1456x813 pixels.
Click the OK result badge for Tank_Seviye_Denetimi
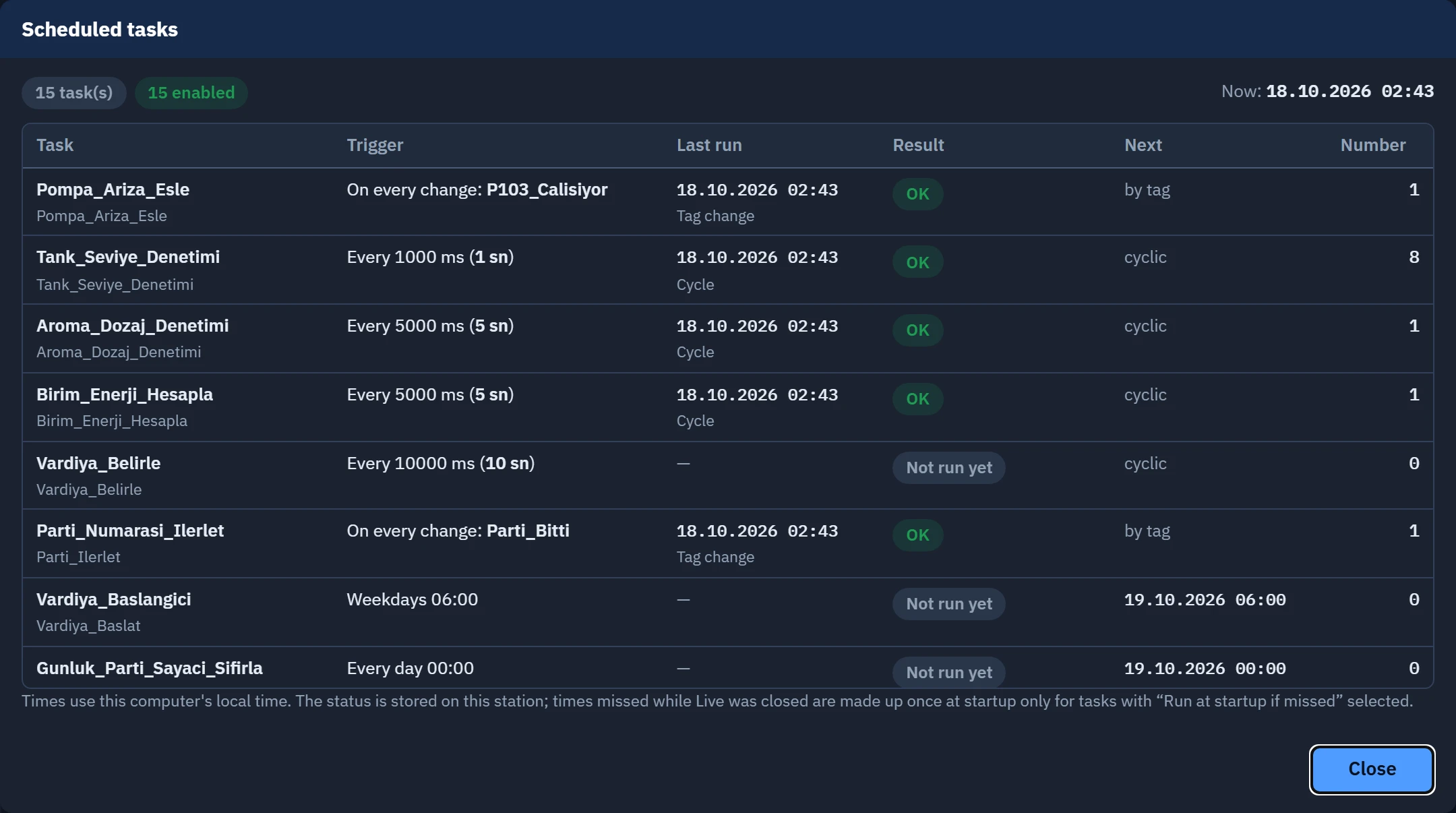pyautogui.click(x=917, y=262)
